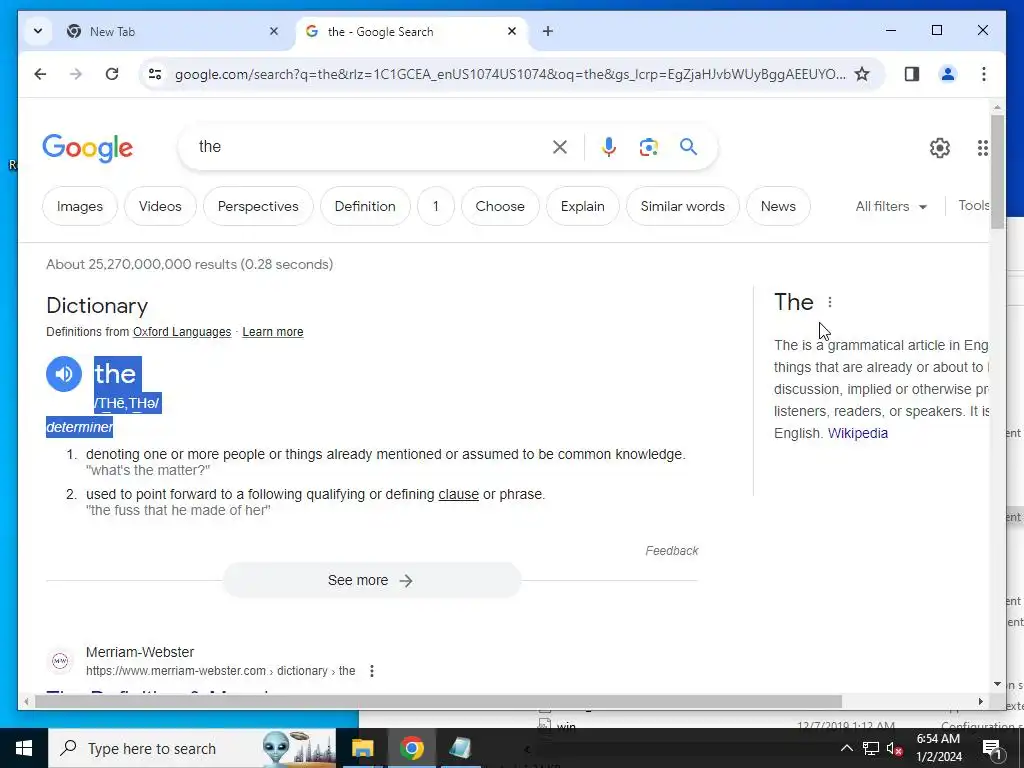Close the New Tab tab
The image size is (1024, 768).
[x=274, y=31]
